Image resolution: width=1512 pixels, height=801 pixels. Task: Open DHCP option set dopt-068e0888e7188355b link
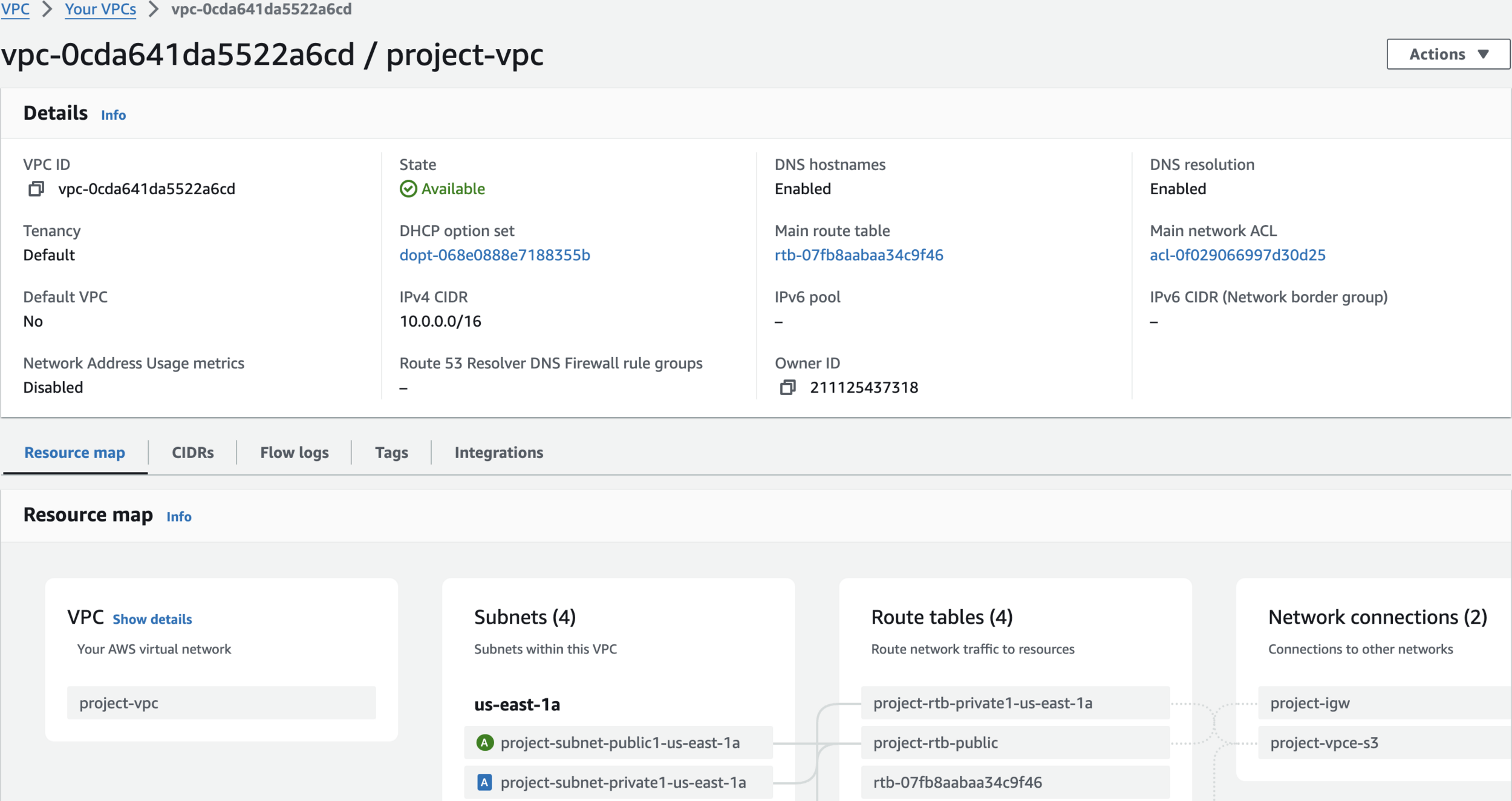[x=494, y=255]
